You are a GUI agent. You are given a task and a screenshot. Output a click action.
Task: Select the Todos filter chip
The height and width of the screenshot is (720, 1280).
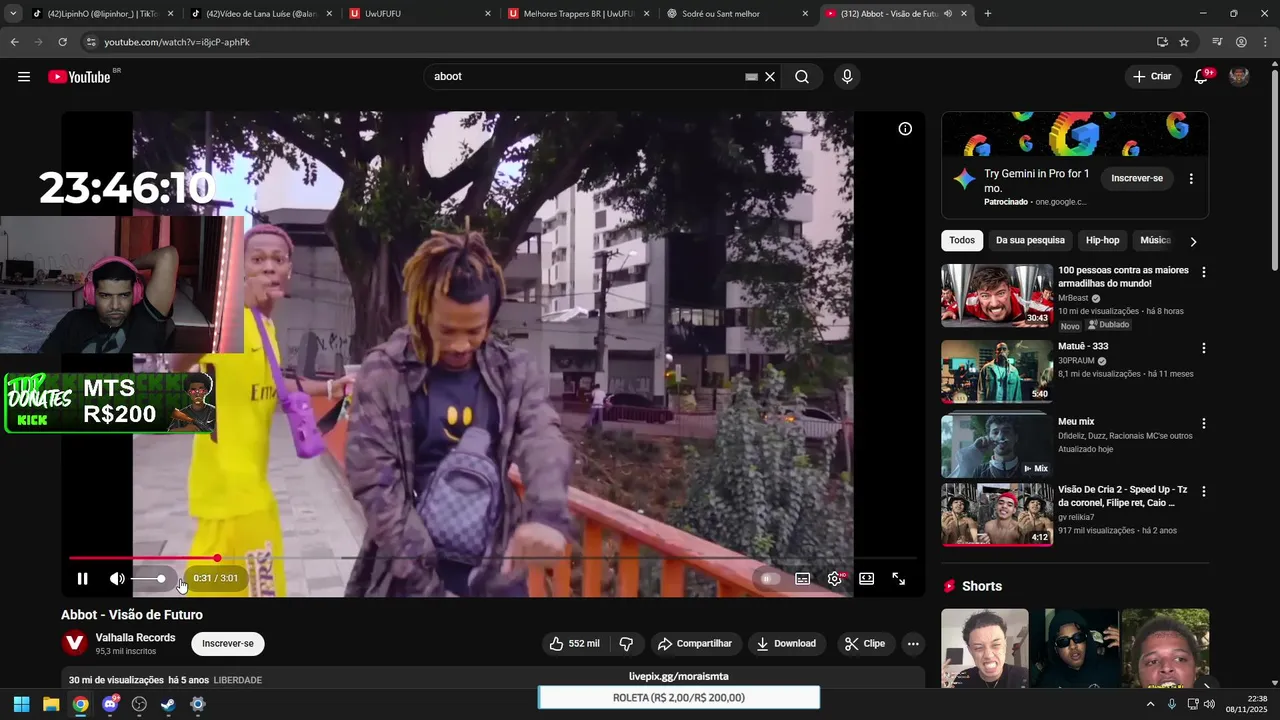pyautogui.click(x=962, y=241)
